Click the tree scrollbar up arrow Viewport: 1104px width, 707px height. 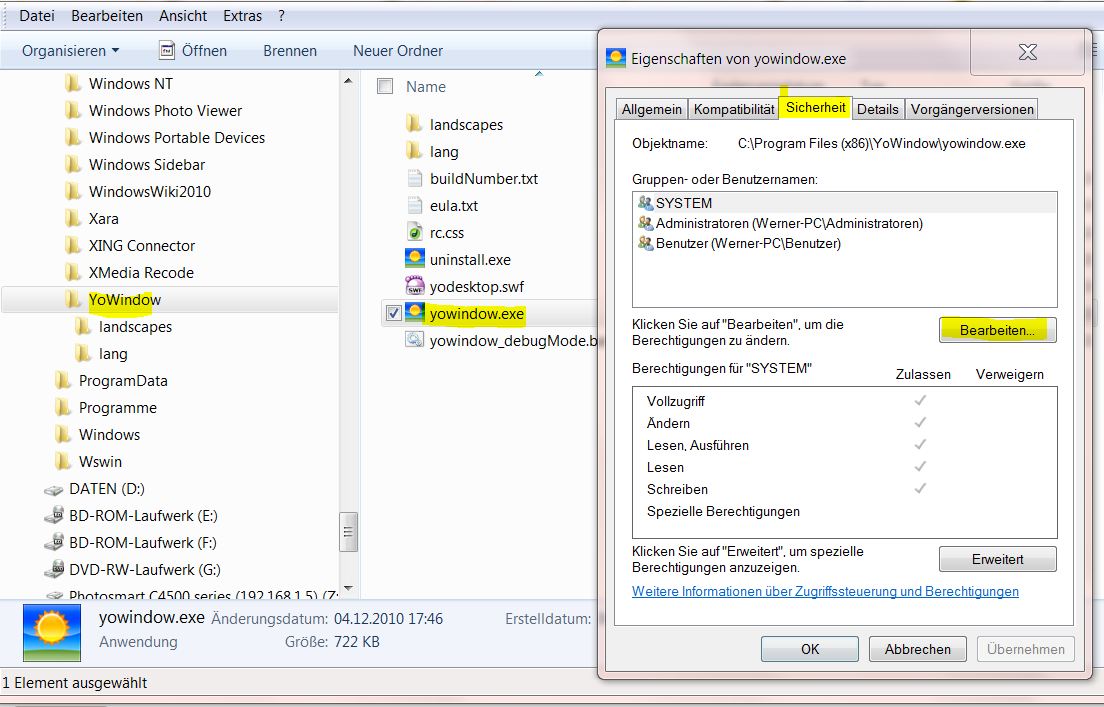(x=348, y=81)
